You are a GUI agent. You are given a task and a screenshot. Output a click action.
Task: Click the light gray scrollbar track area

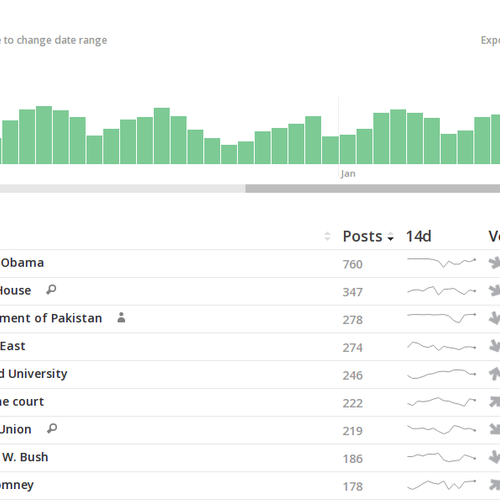(122, 188)
